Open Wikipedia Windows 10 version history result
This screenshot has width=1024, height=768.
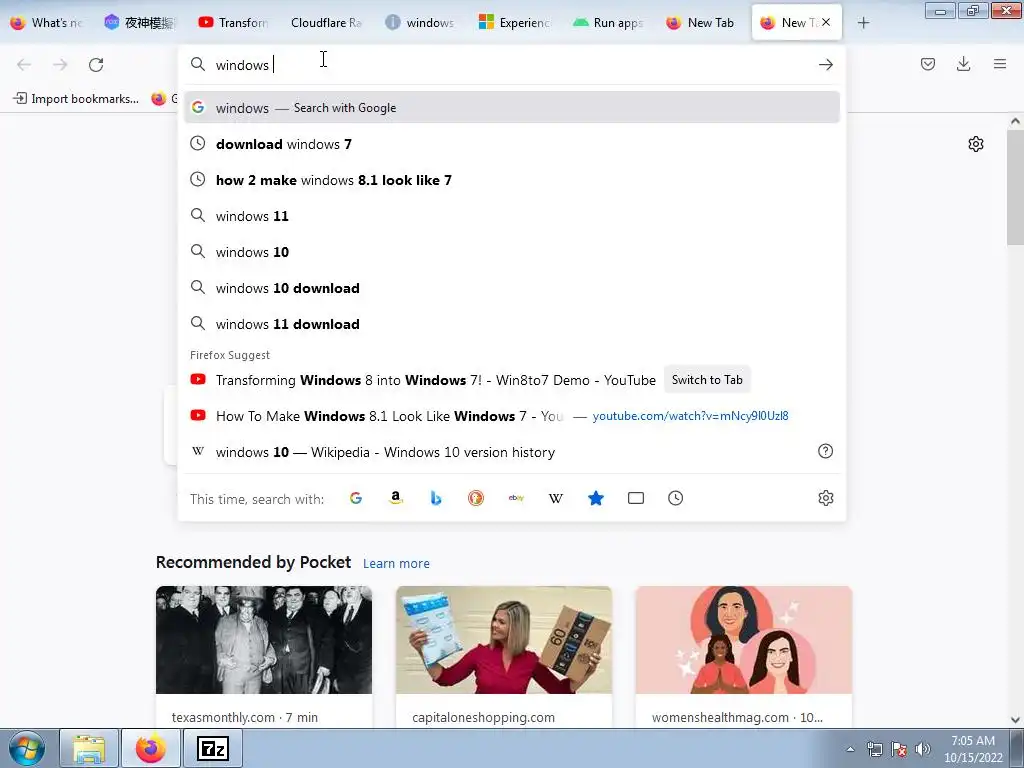pyautogui.click(x=511, y=452)
